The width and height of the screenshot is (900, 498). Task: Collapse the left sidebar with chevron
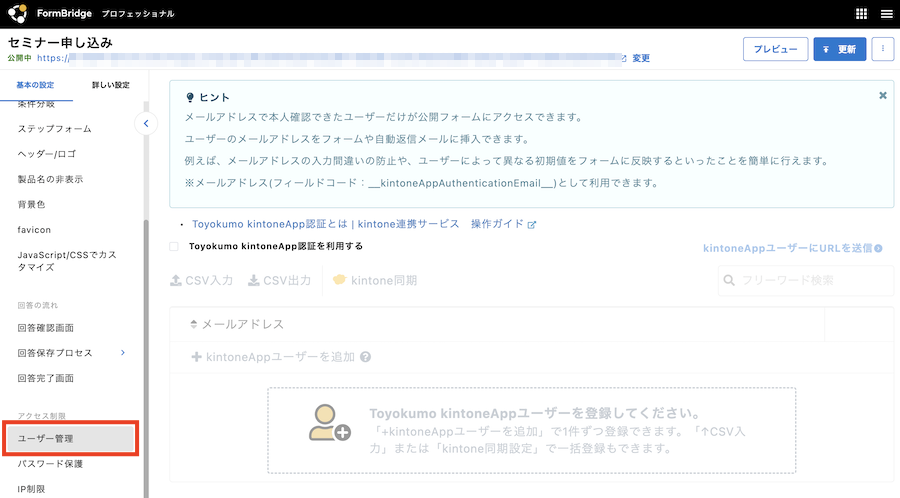146,123
